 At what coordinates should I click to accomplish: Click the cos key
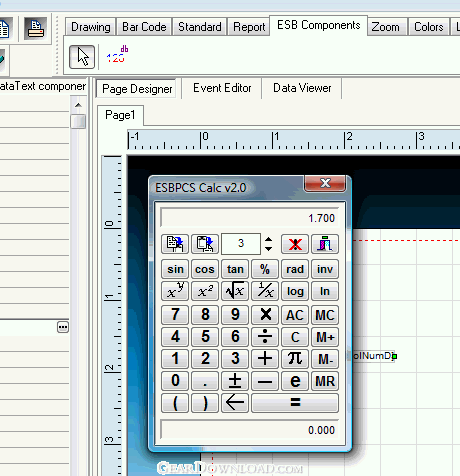tap(205, 269)
